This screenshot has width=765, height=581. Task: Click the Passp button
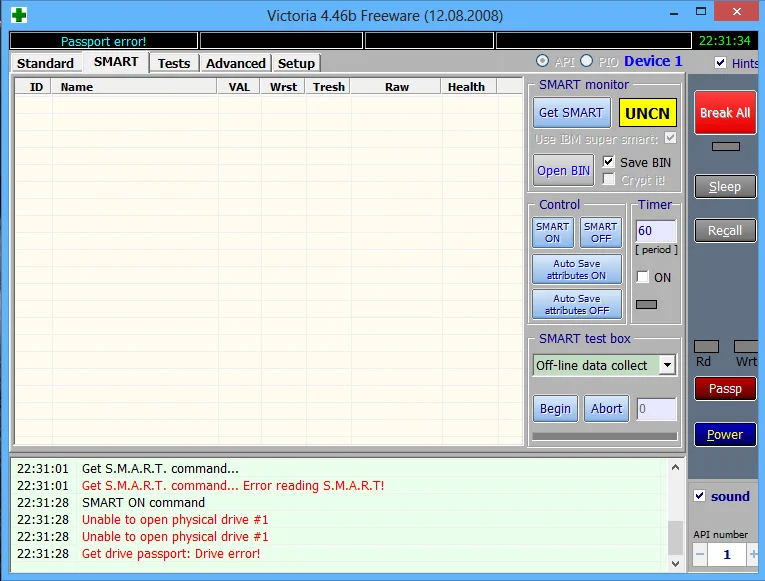click(x=725, y=389)
